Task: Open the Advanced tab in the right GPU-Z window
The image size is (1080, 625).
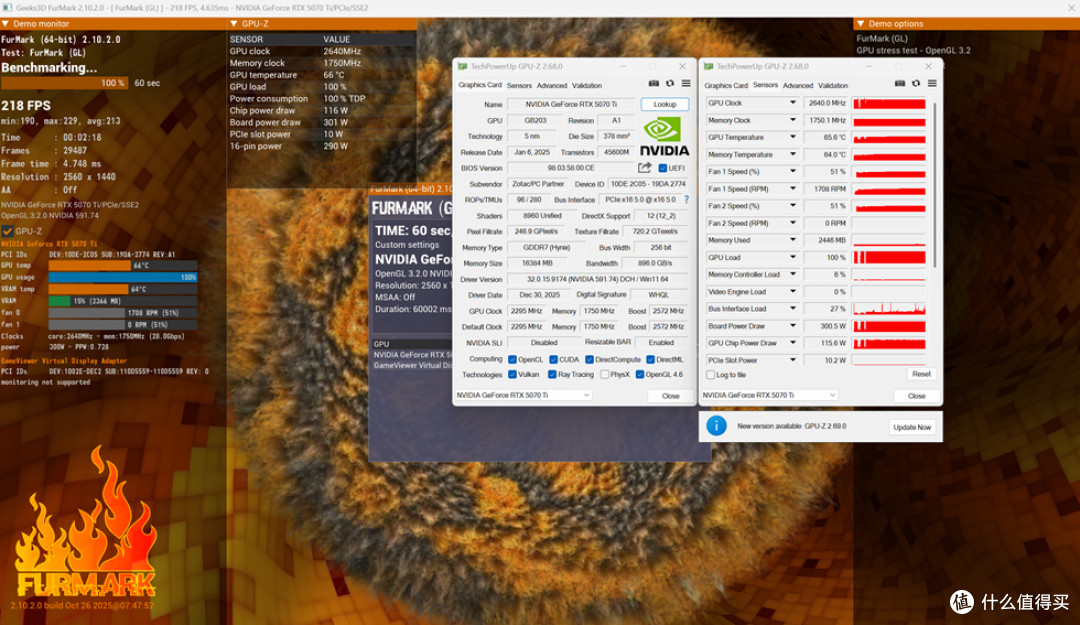Action: coord(798,85)
